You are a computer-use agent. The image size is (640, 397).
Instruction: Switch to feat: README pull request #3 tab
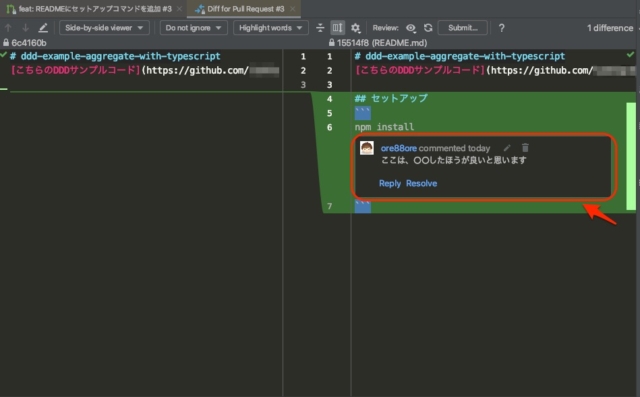point(95,9)
